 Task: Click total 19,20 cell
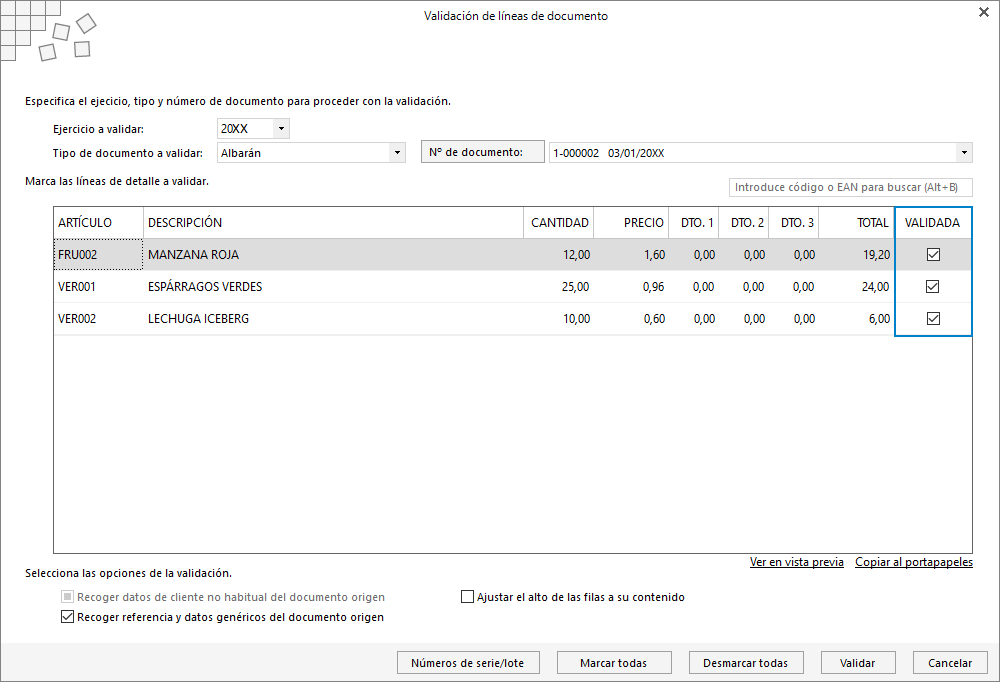point(857,255)
